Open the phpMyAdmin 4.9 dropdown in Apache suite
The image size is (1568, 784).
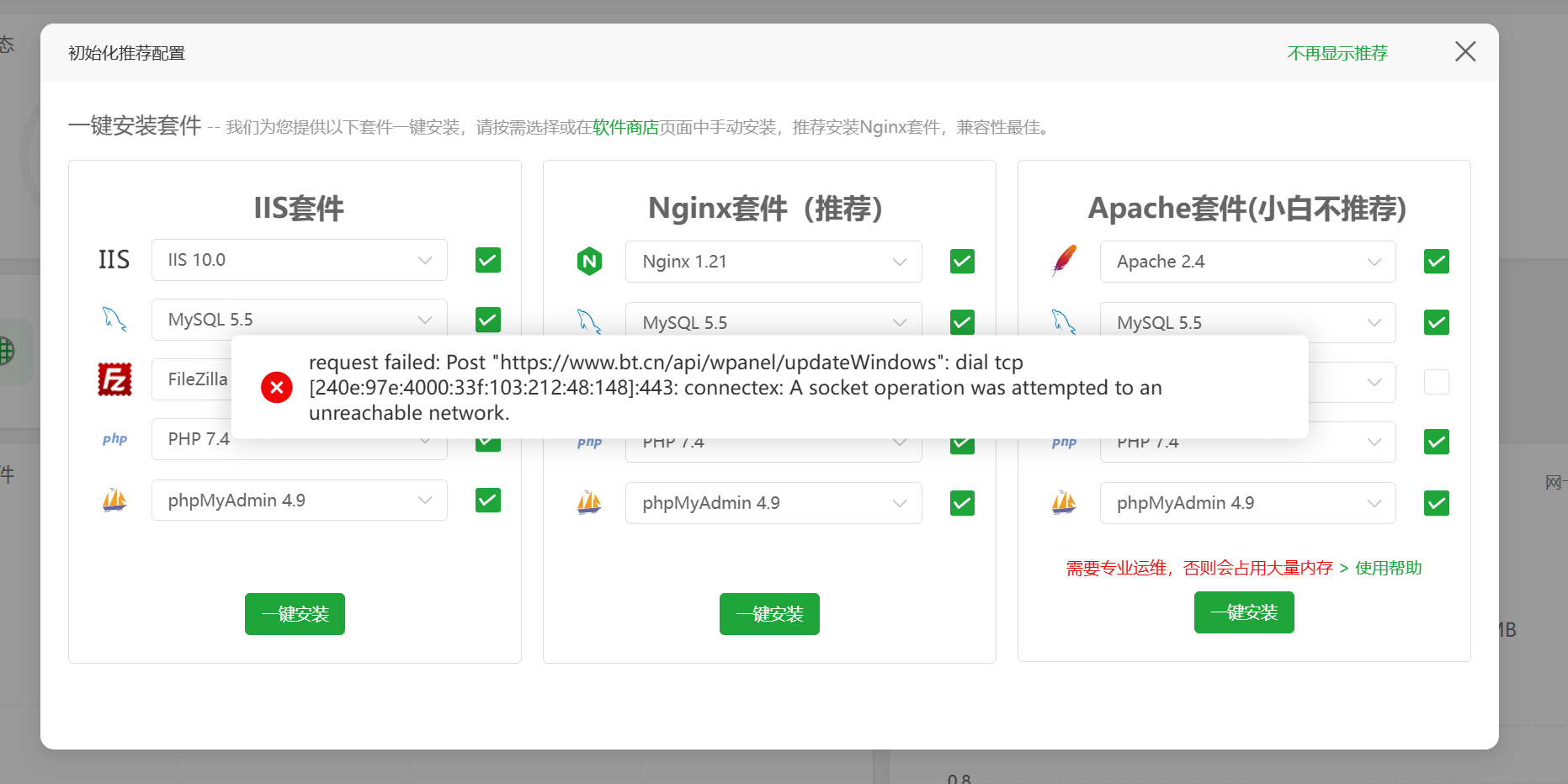pyautogui.click(x=1248, y=503)
